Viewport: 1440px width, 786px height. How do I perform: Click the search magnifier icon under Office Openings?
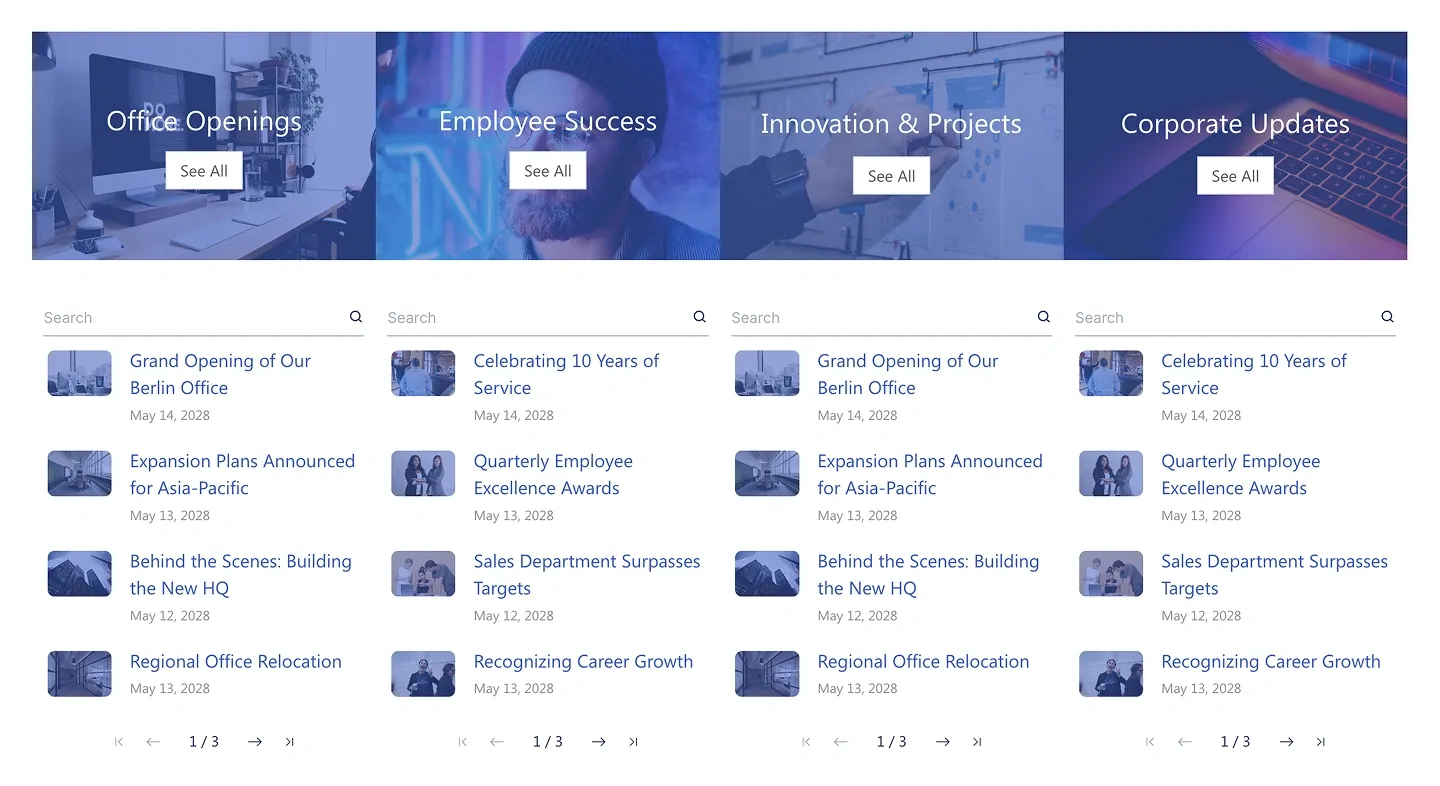(356, 317)
